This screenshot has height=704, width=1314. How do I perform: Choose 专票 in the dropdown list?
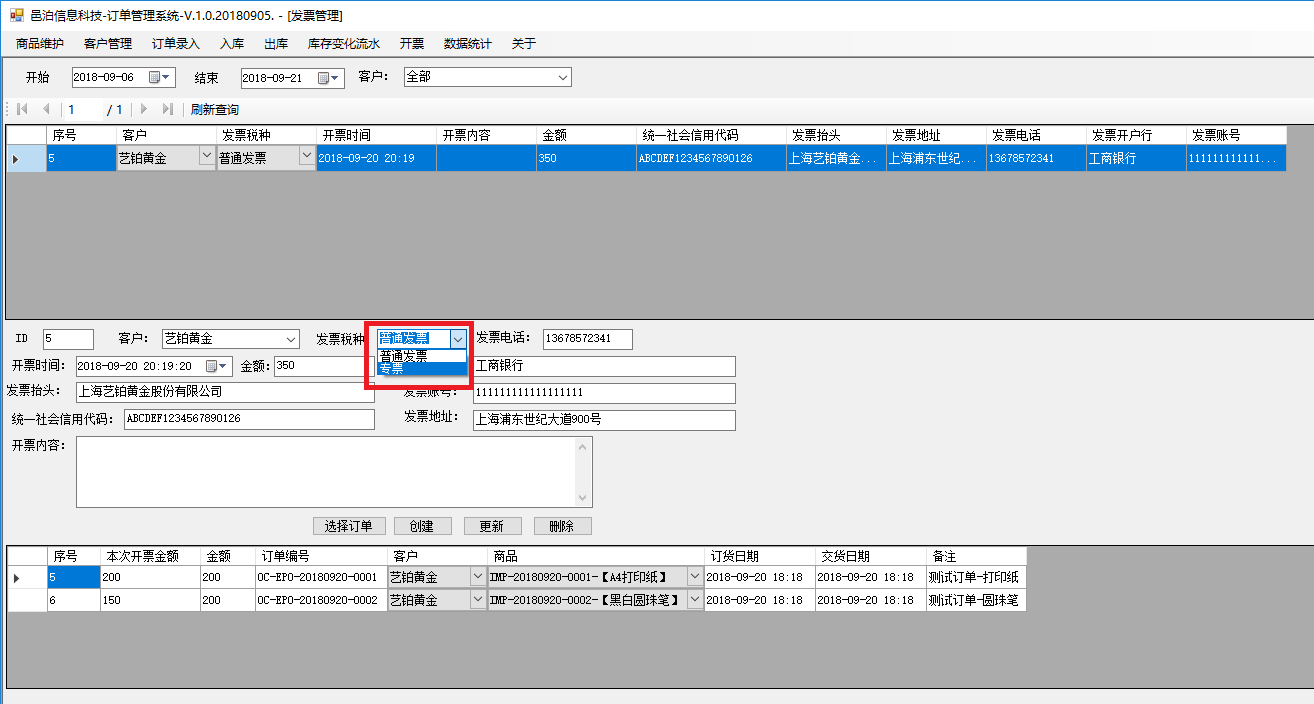(x=421, y=369)
